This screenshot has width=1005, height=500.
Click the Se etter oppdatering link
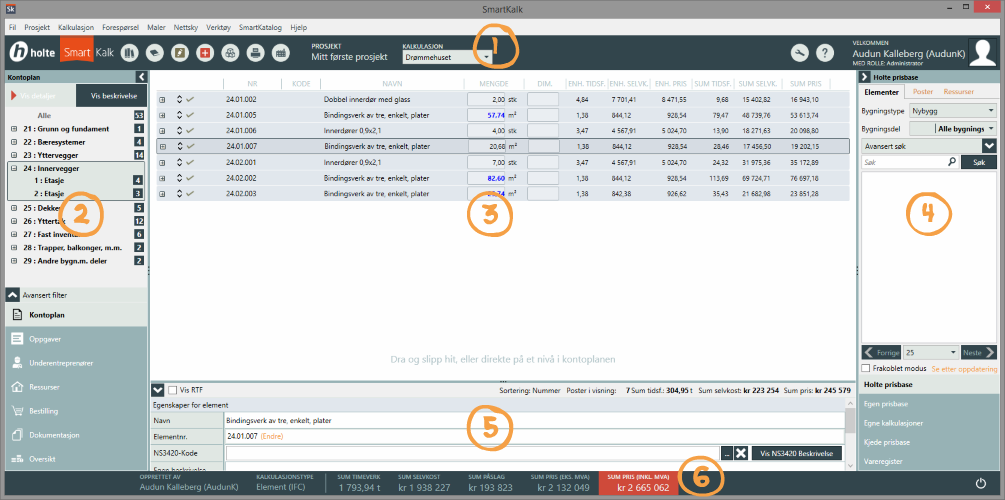coord(966,368)
